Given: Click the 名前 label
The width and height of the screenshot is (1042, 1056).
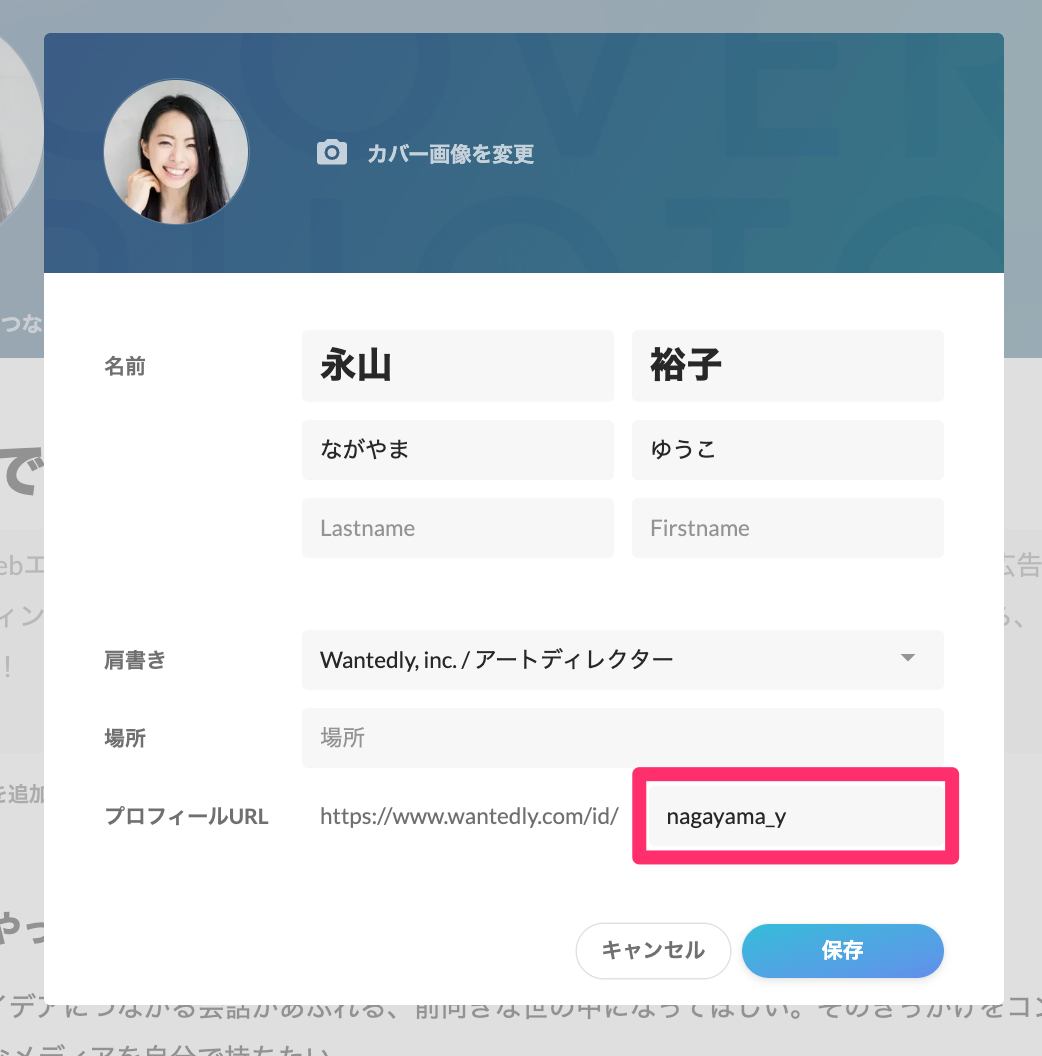Looking at the screenshot, I should 125,366.
